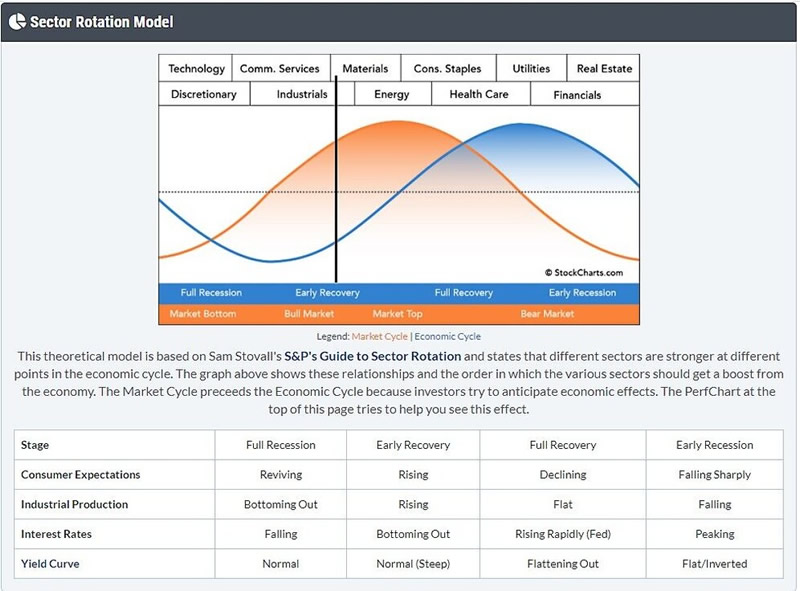Click the Financials sector label
800x591 pixels.
click(578, 95)
